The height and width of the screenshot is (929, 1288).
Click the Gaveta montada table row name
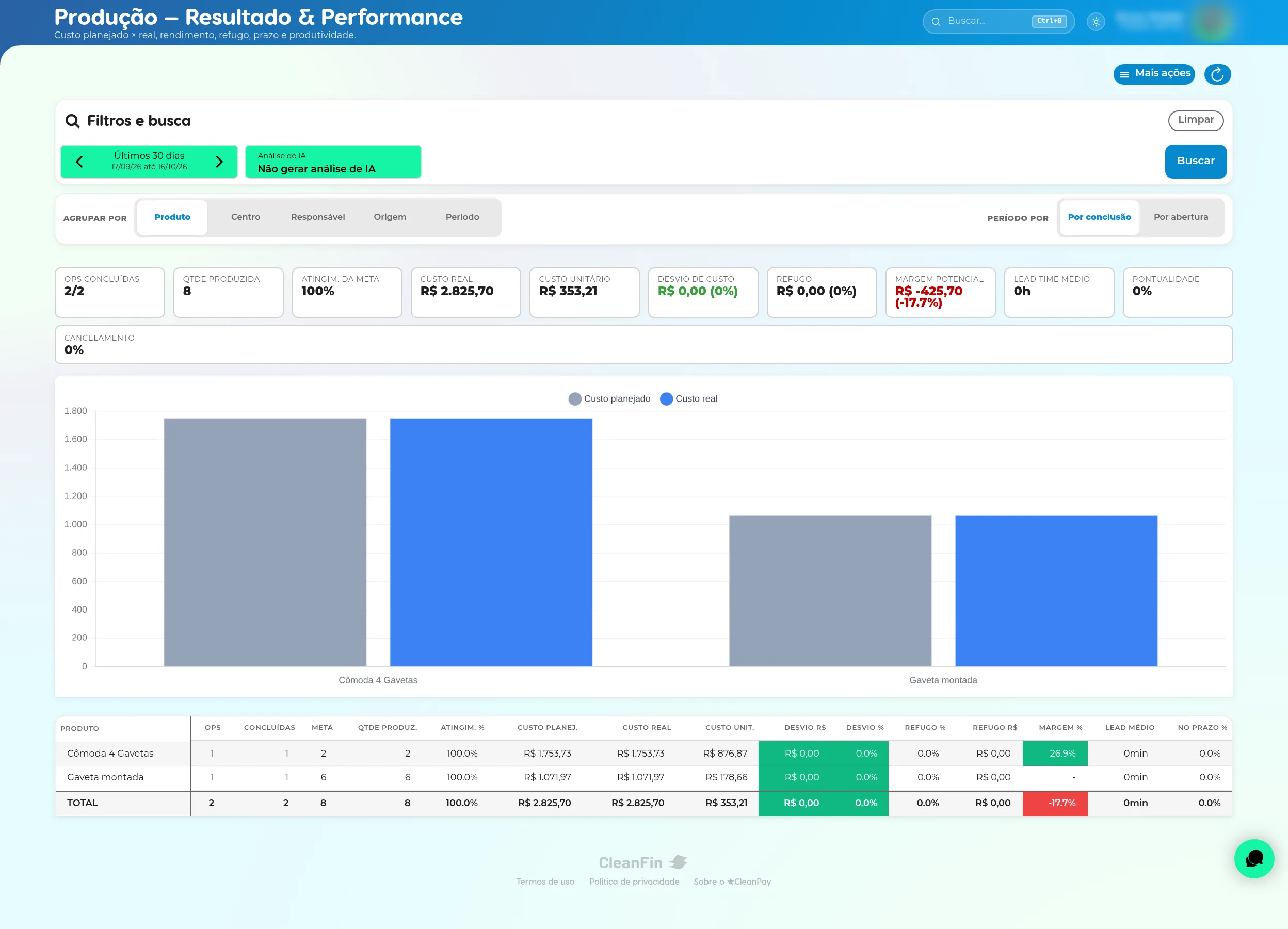[105, 777]
